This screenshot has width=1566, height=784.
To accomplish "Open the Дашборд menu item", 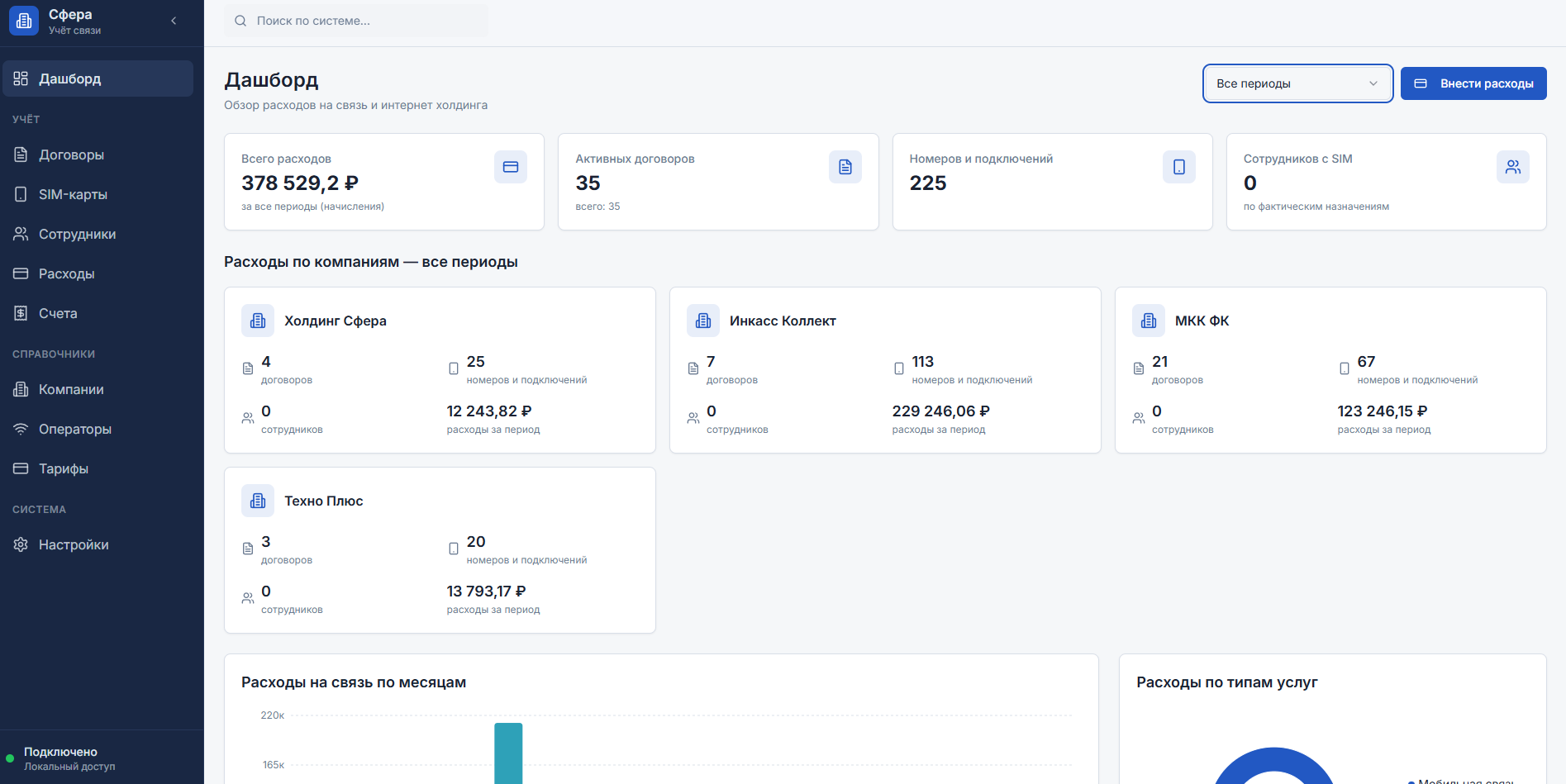I will point(98,78).
